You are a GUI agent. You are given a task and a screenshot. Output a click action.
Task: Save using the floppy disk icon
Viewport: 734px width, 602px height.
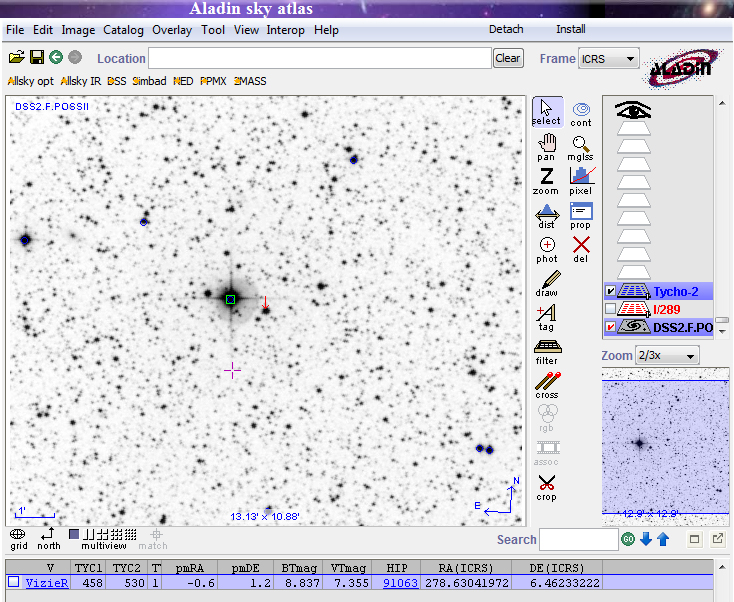tap(37, 58)
